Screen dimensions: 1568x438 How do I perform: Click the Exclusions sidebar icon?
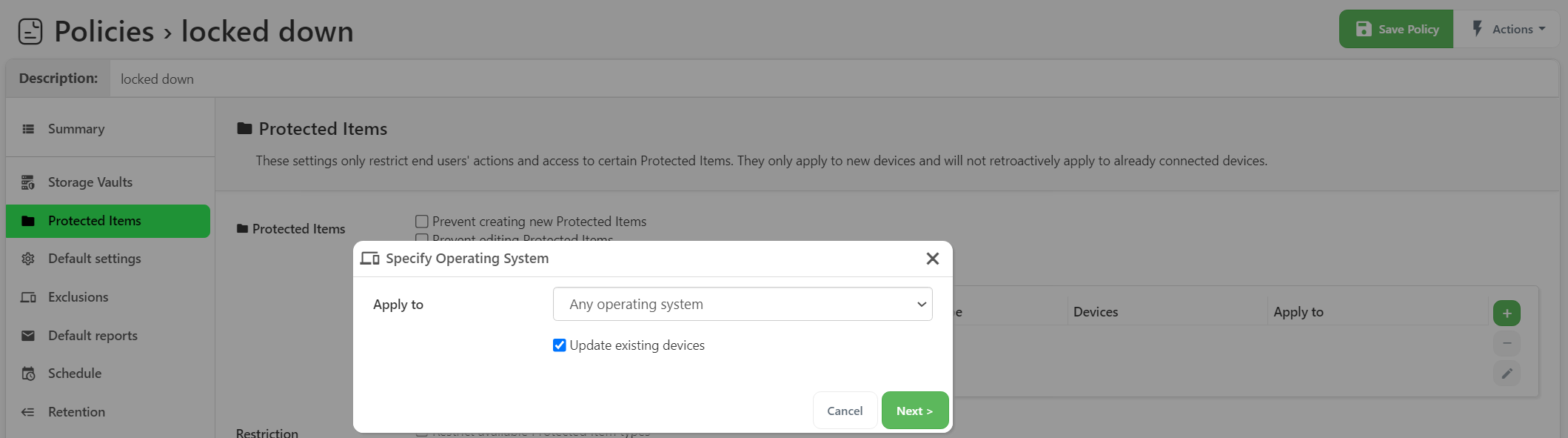pyautogui.click(x=28, y=297)
